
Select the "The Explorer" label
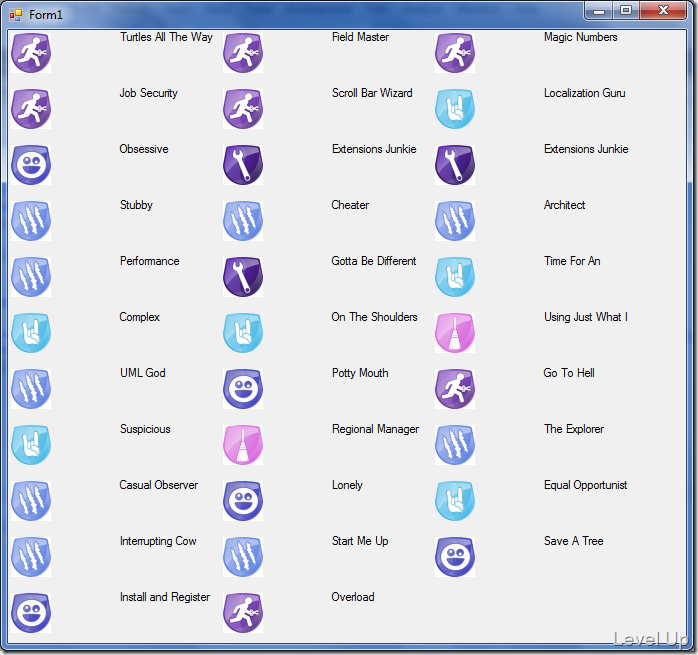(x=574, y=430)
